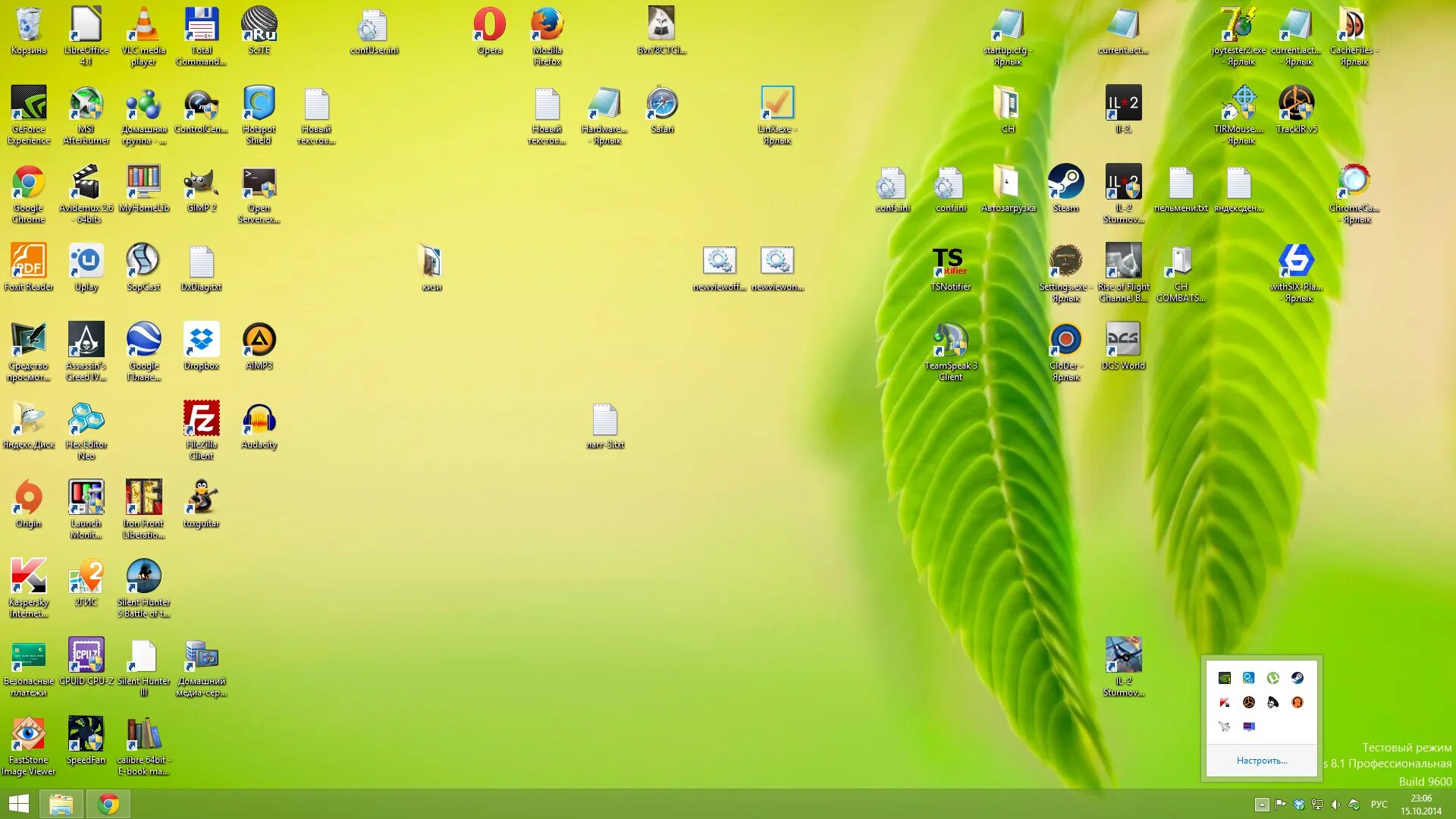
Task: Click Настроить button in system tray popup
Action: [x=1262, y=760]
